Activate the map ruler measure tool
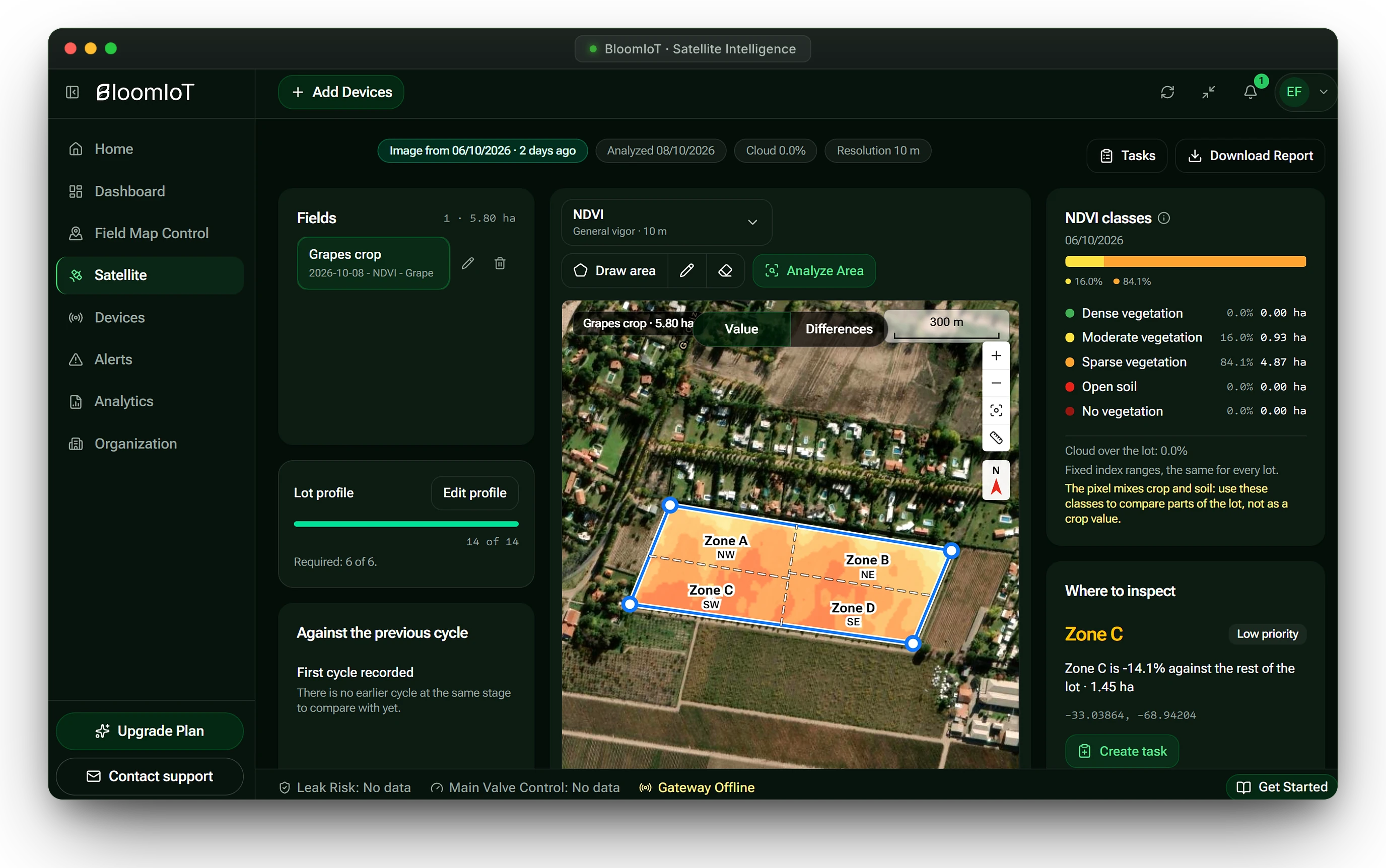The height and width of the screenshot is (868, 1386). pos(996,438)
